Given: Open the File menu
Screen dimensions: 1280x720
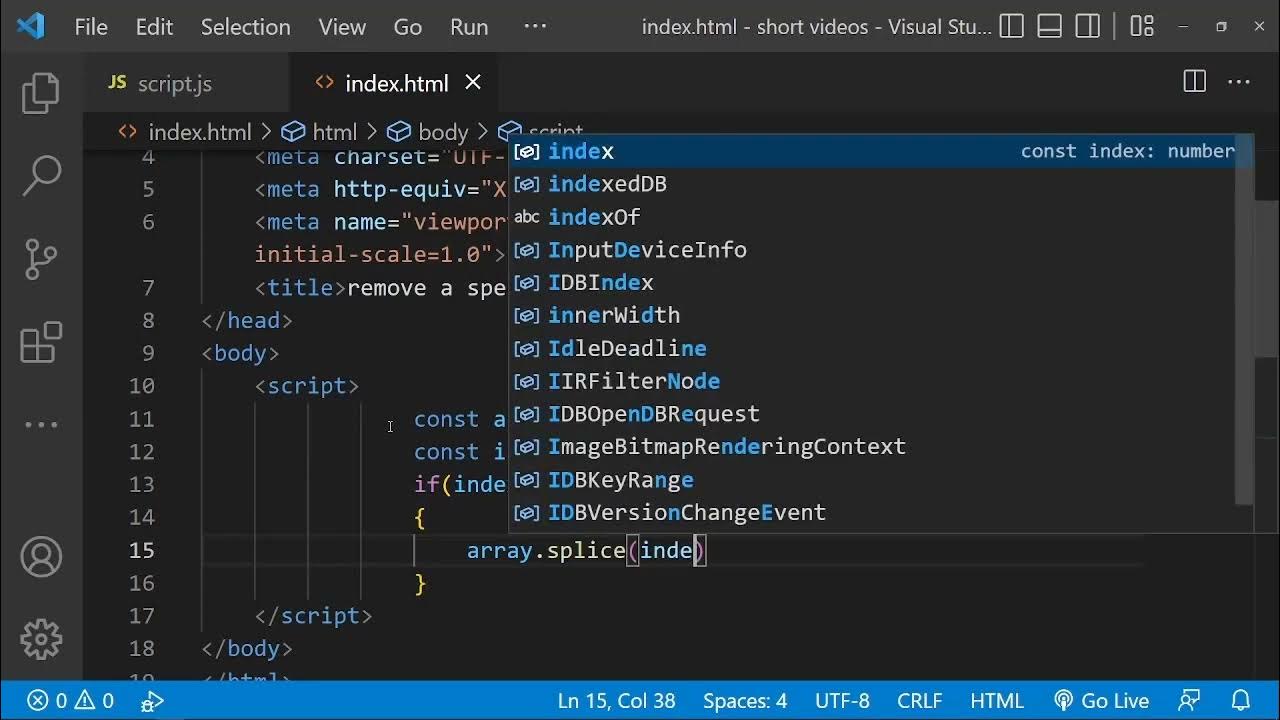Looking at the screenshot, I should 91,27.
